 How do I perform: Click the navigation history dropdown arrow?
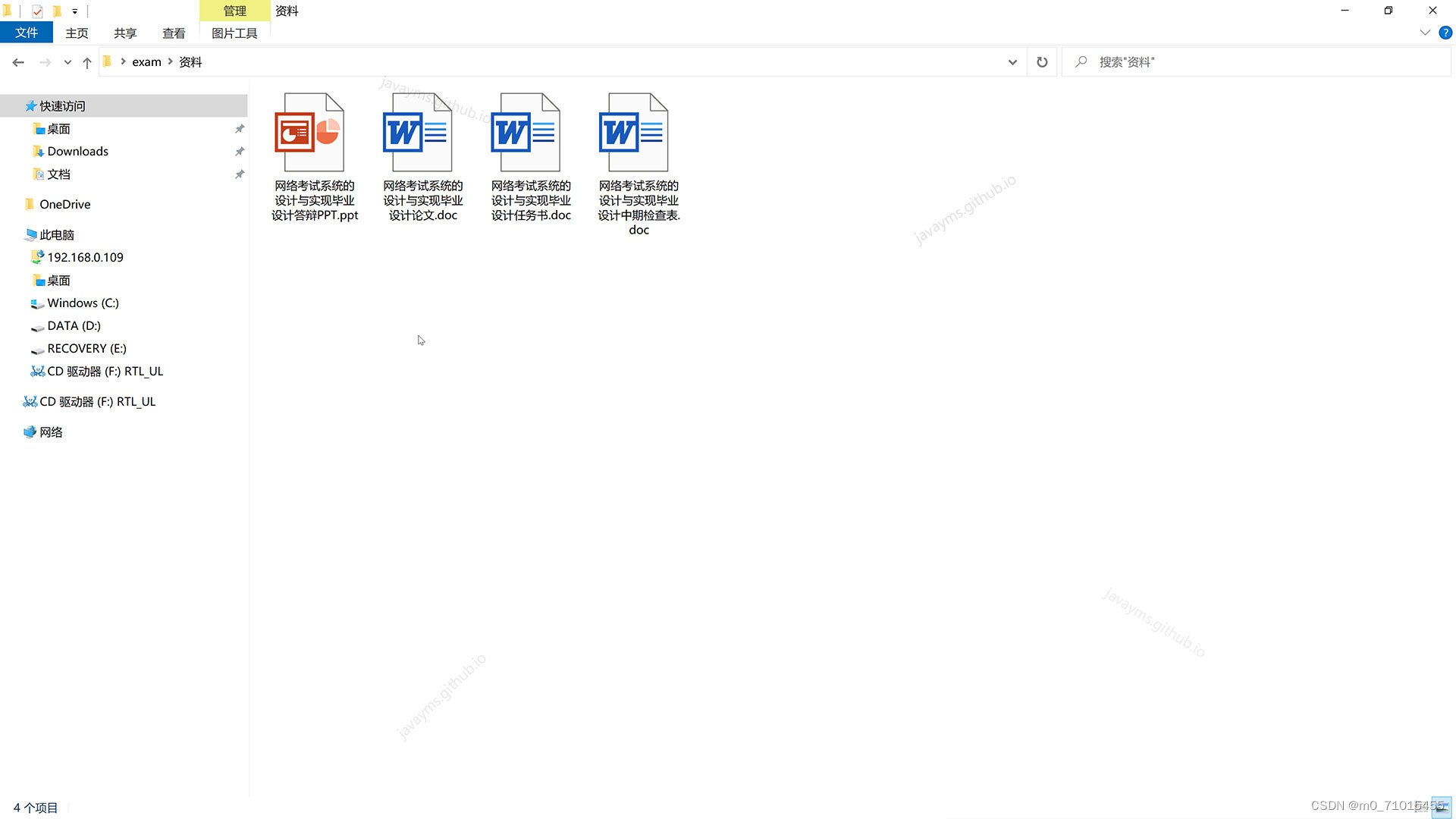[x=67, y=62]
